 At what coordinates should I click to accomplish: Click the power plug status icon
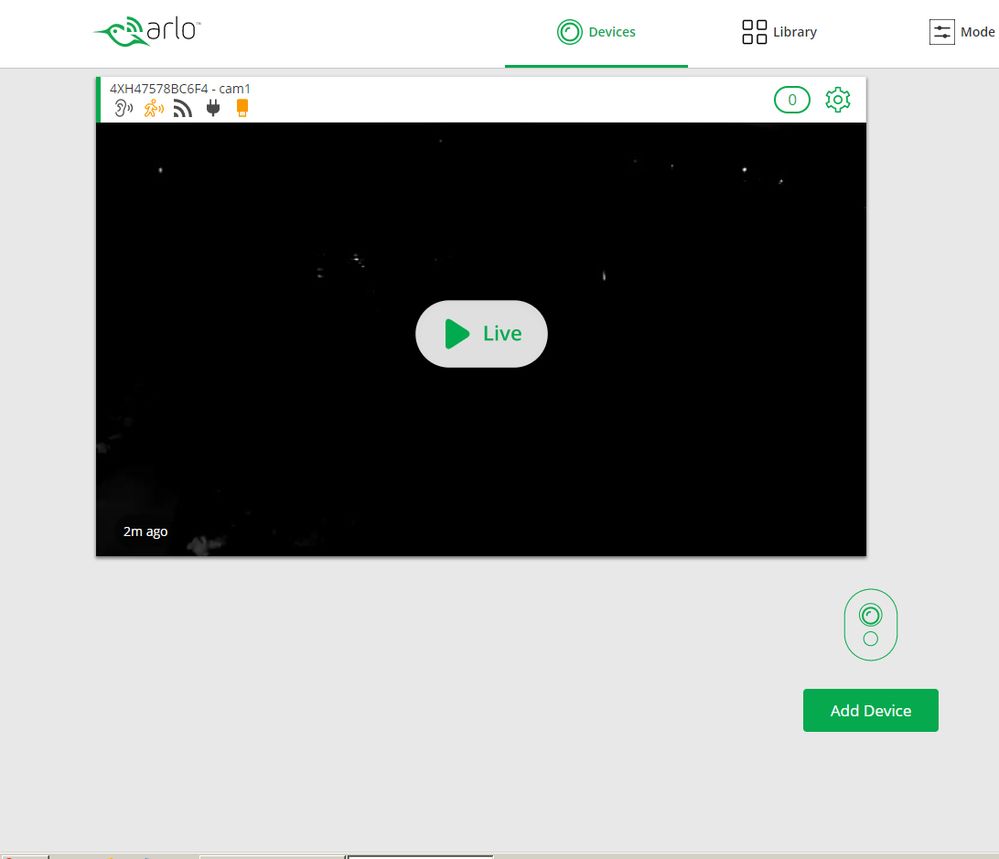pyautogui.click(x=213, y=108)
